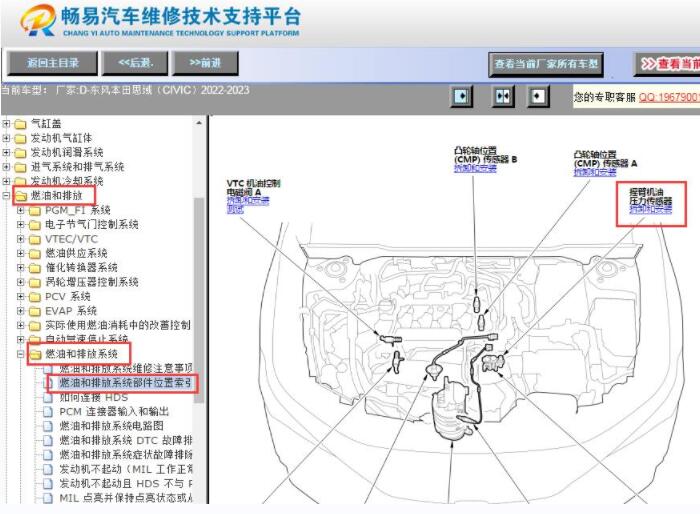This screenshot has height=514, width=700.
Task: Click the 燃油供应系统 folder icon
Action: 34,254
